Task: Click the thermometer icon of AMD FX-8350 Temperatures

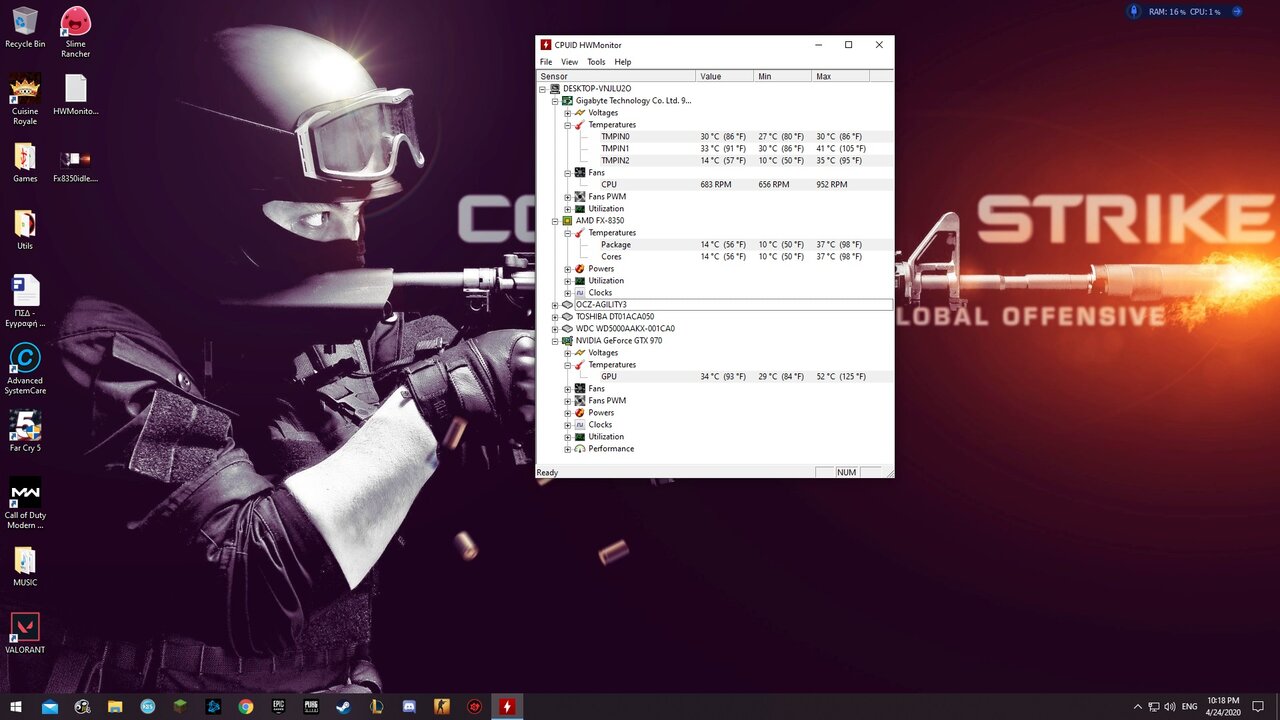Action: click(x=580, y=233)
